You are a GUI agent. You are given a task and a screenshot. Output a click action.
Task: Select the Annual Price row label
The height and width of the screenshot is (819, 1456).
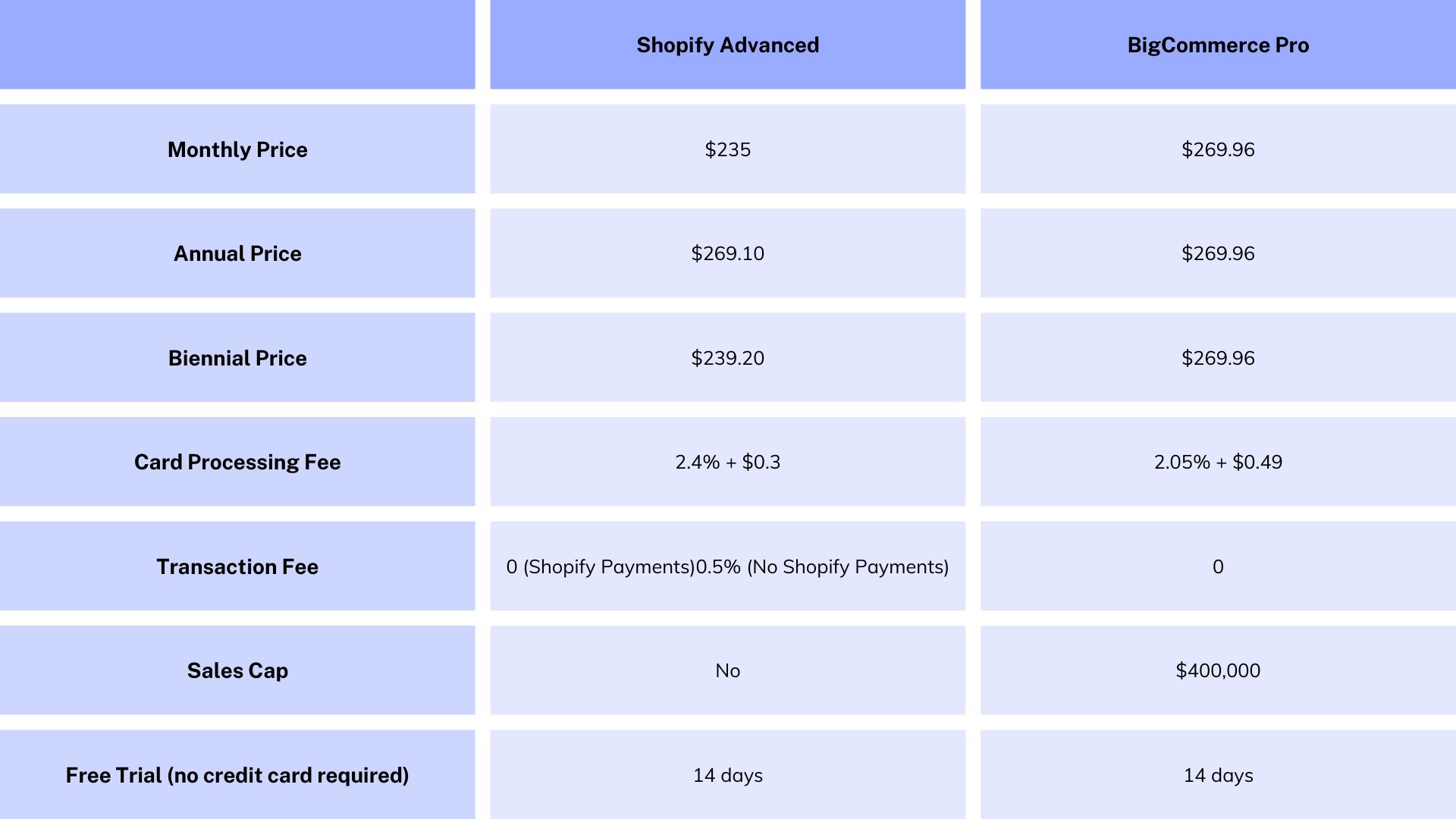[237, 253]
